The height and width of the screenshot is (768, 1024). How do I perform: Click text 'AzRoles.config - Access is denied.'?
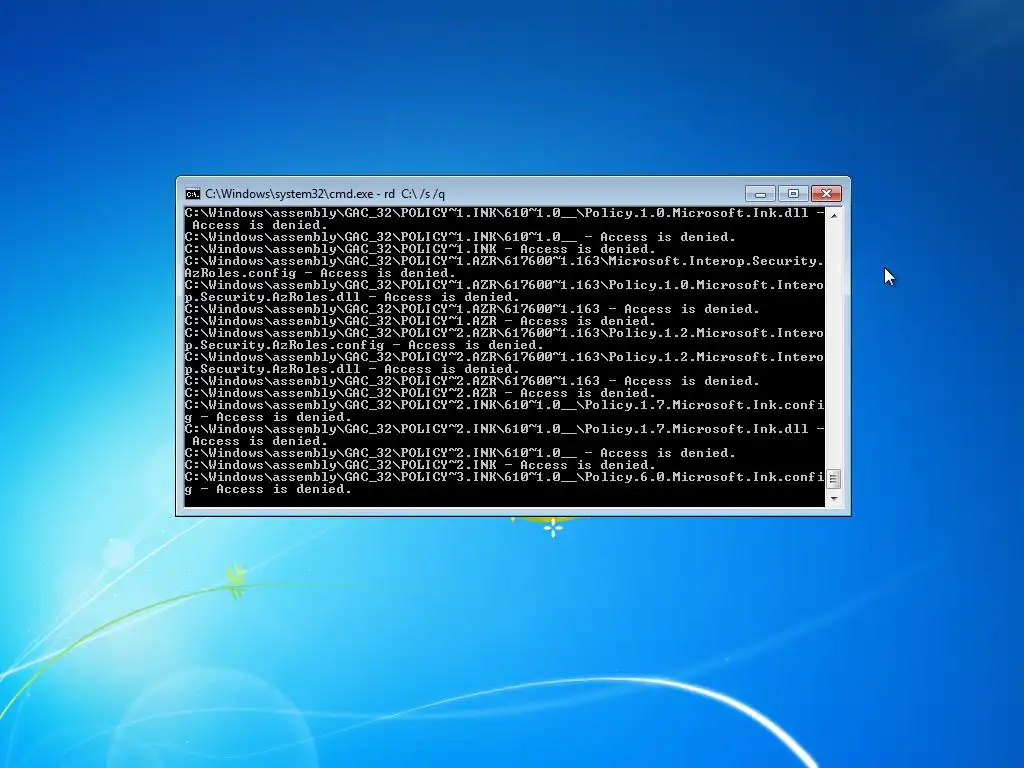319,273
